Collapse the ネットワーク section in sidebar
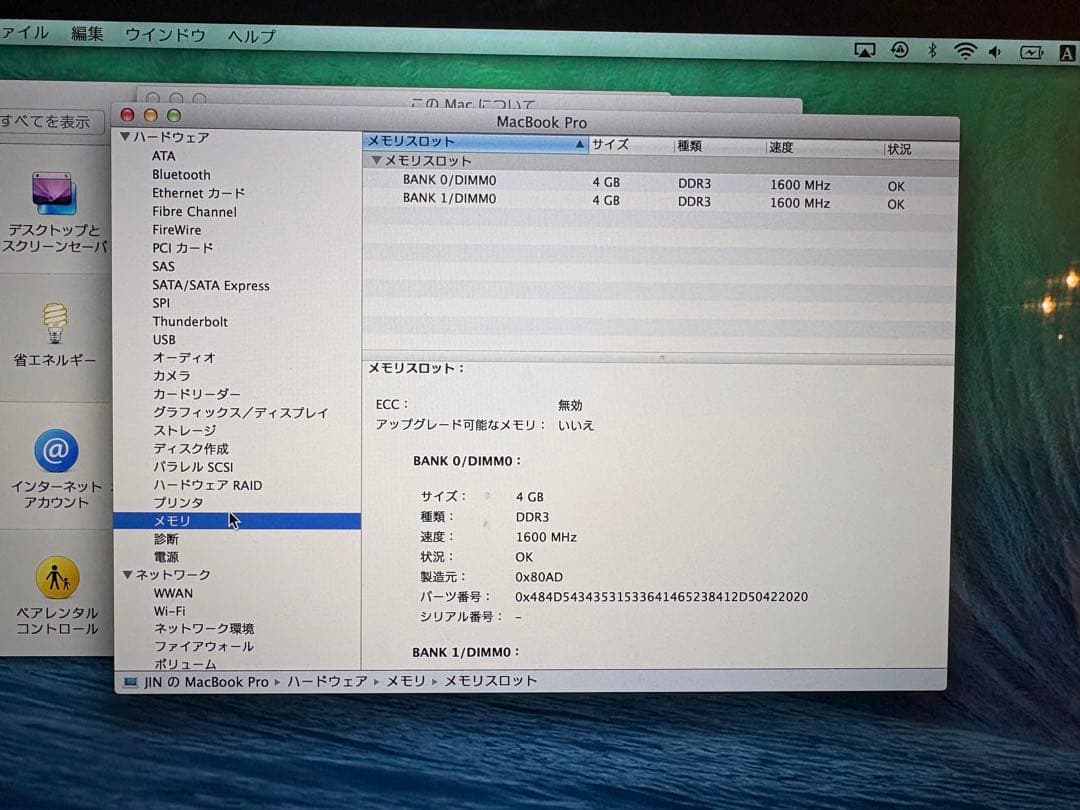This screenshot has height=810, width=1080. coord(127,574)
